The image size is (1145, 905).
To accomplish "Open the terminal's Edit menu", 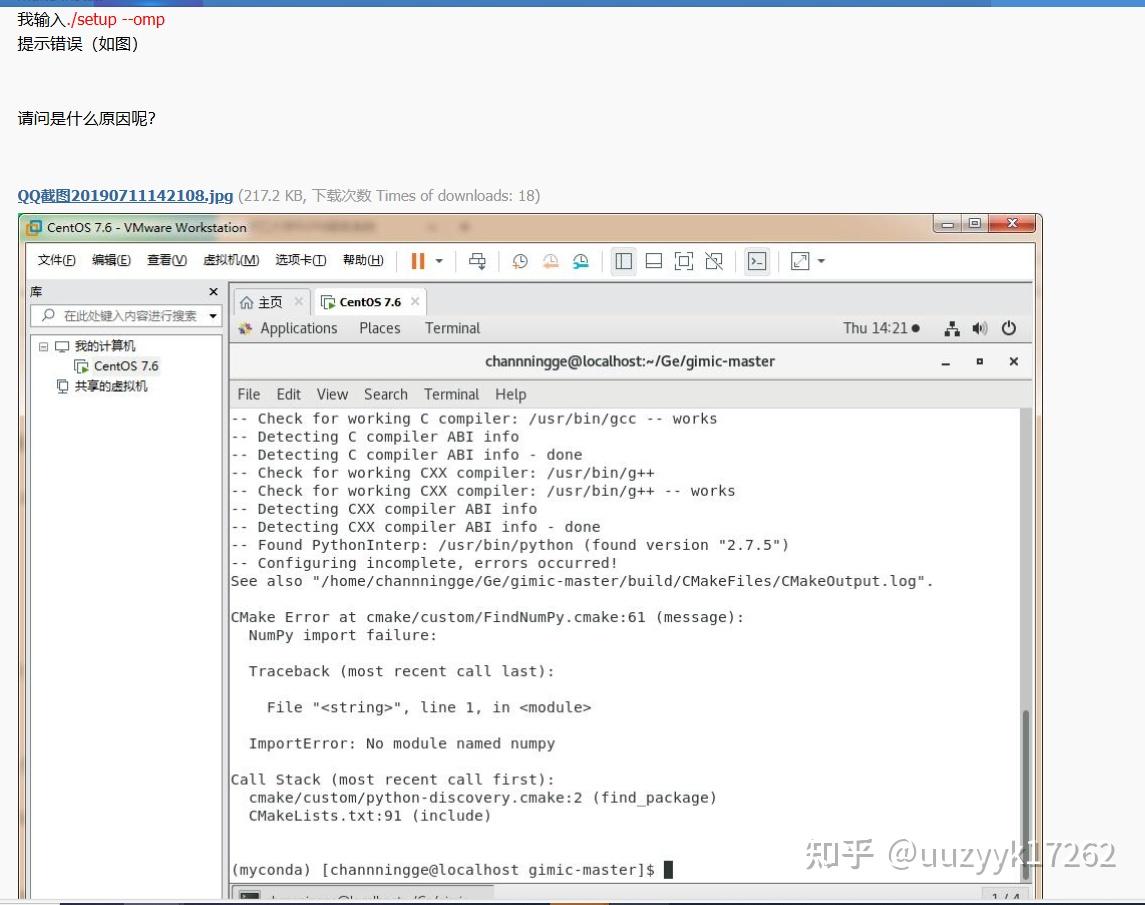I will point(288,394).
